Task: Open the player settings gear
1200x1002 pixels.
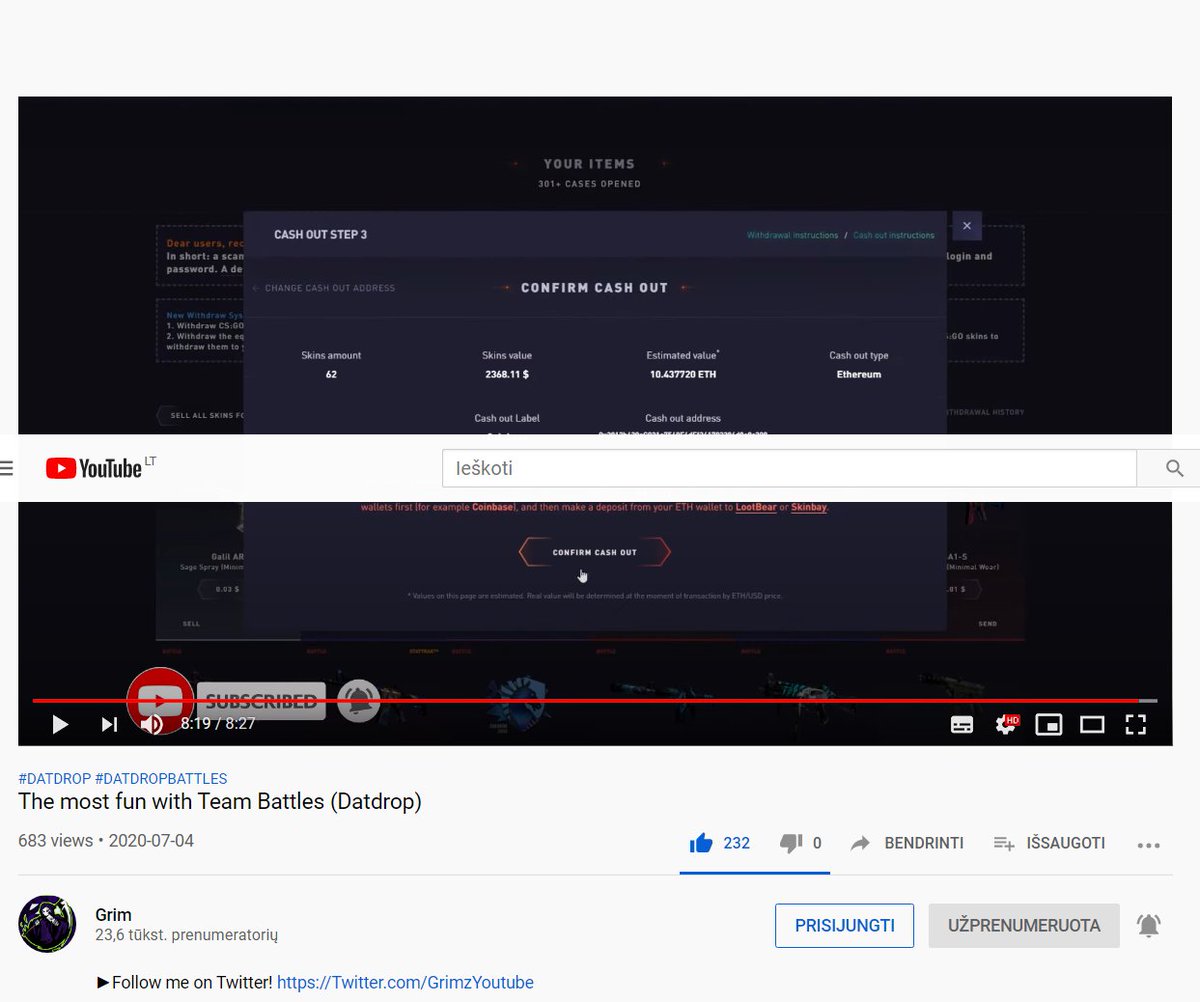Action: 1006,724
